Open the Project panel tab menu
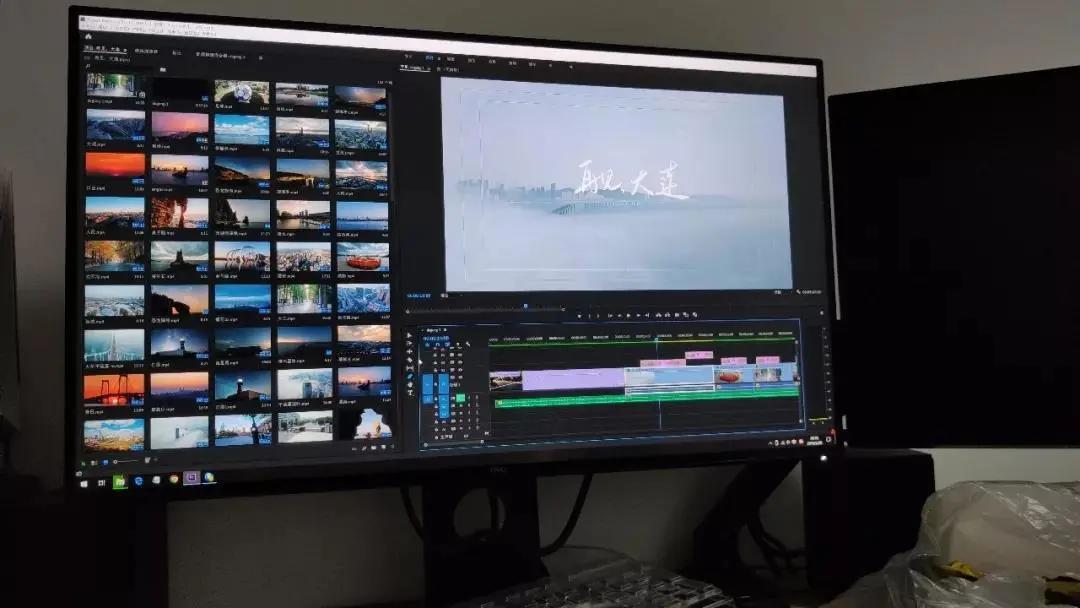Viewport: 1080px width, 608px height. [x=125, y=50]
